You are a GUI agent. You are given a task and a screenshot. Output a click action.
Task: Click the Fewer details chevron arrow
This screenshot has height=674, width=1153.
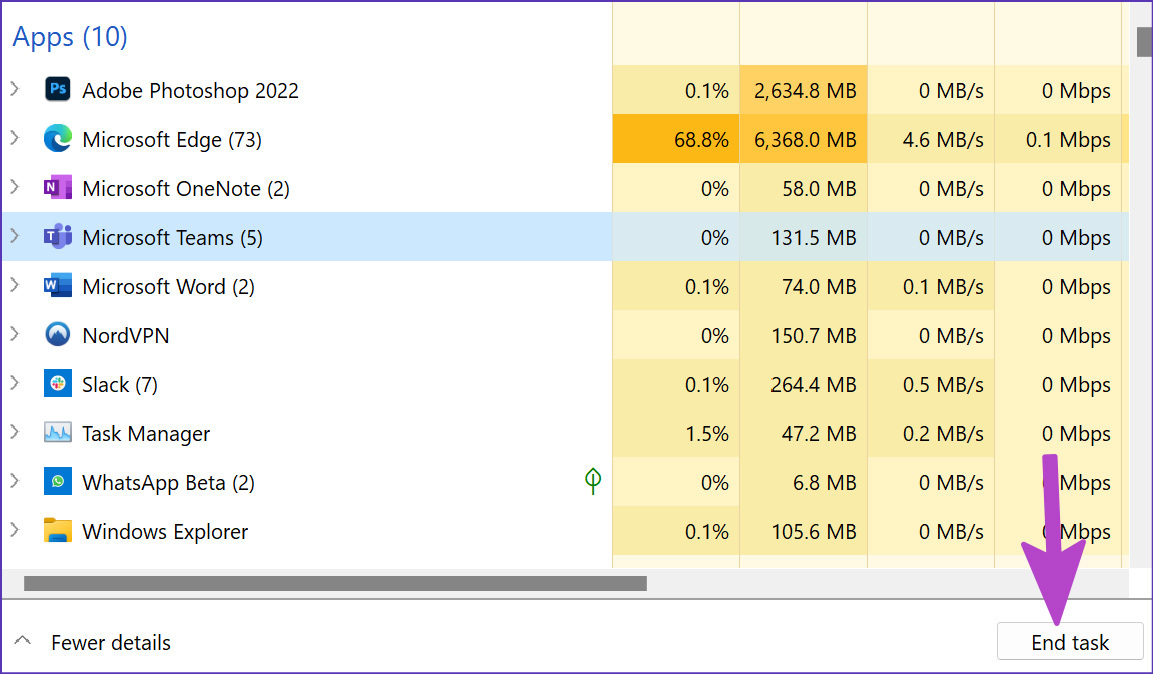(x=23, y=641)
